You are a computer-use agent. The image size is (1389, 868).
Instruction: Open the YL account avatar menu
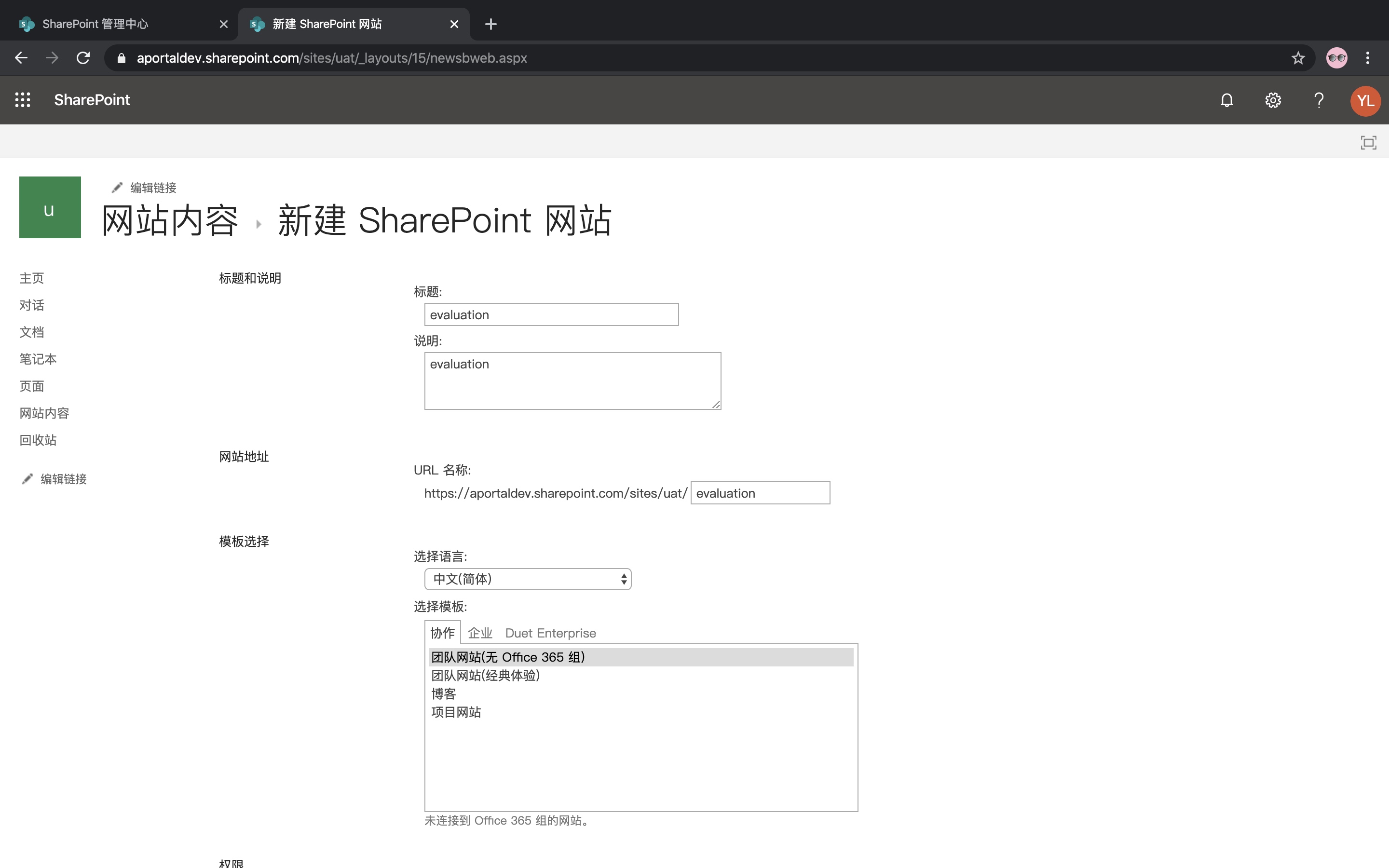(x=1365, y=101)
